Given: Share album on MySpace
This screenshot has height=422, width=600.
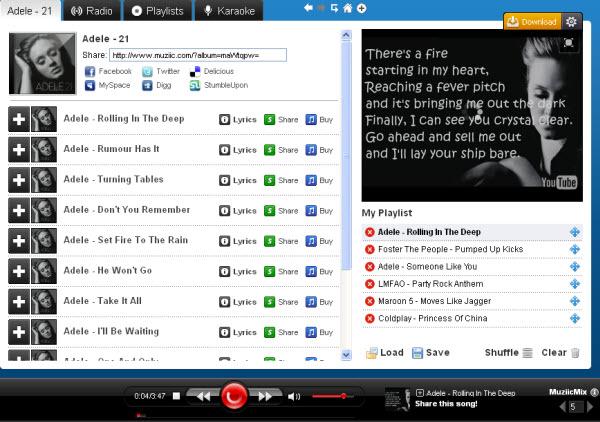Looking at the screenshot, I should click(107, 85).
